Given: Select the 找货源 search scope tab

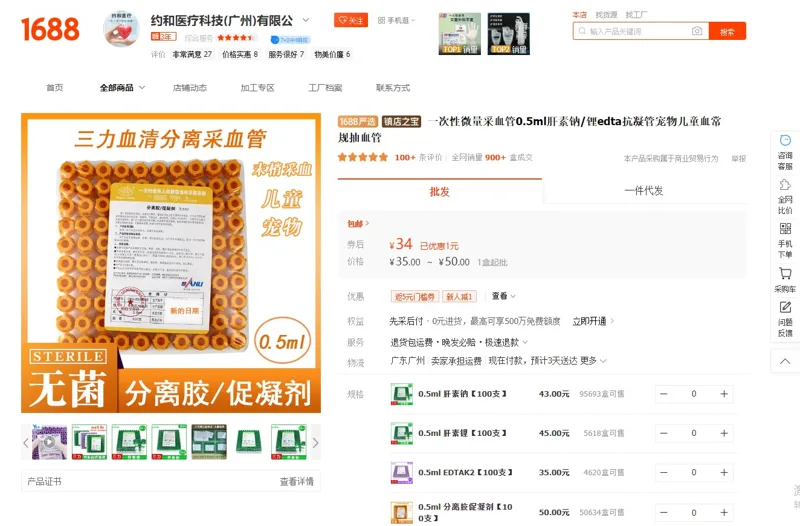Looking at the screenshot, I should pos(606,15).
